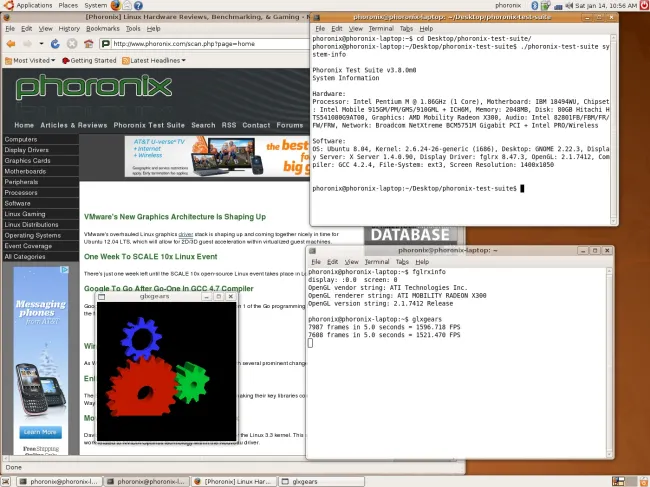
Task: Click the AT&T U-verse banner ad
Action: (217, 157)
